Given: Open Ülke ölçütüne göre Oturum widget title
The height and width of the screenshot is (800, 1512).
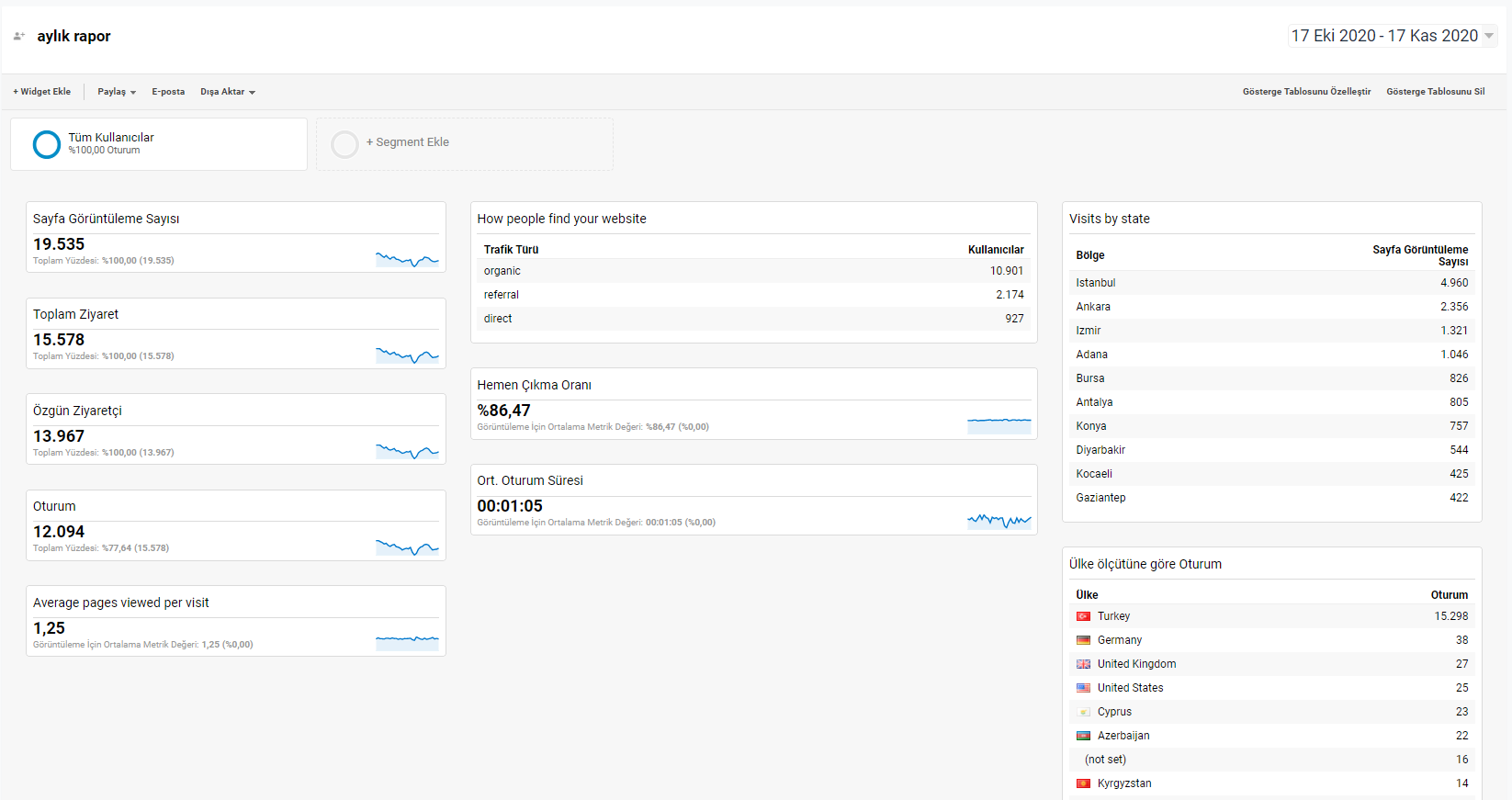Looking at the screenshot, I should (1145, 564).
